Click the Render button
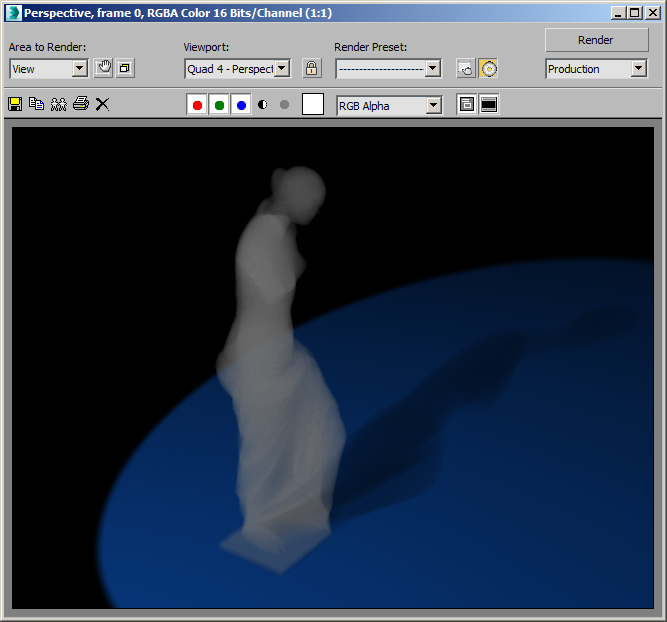The image size is (667, 622). 596,40
